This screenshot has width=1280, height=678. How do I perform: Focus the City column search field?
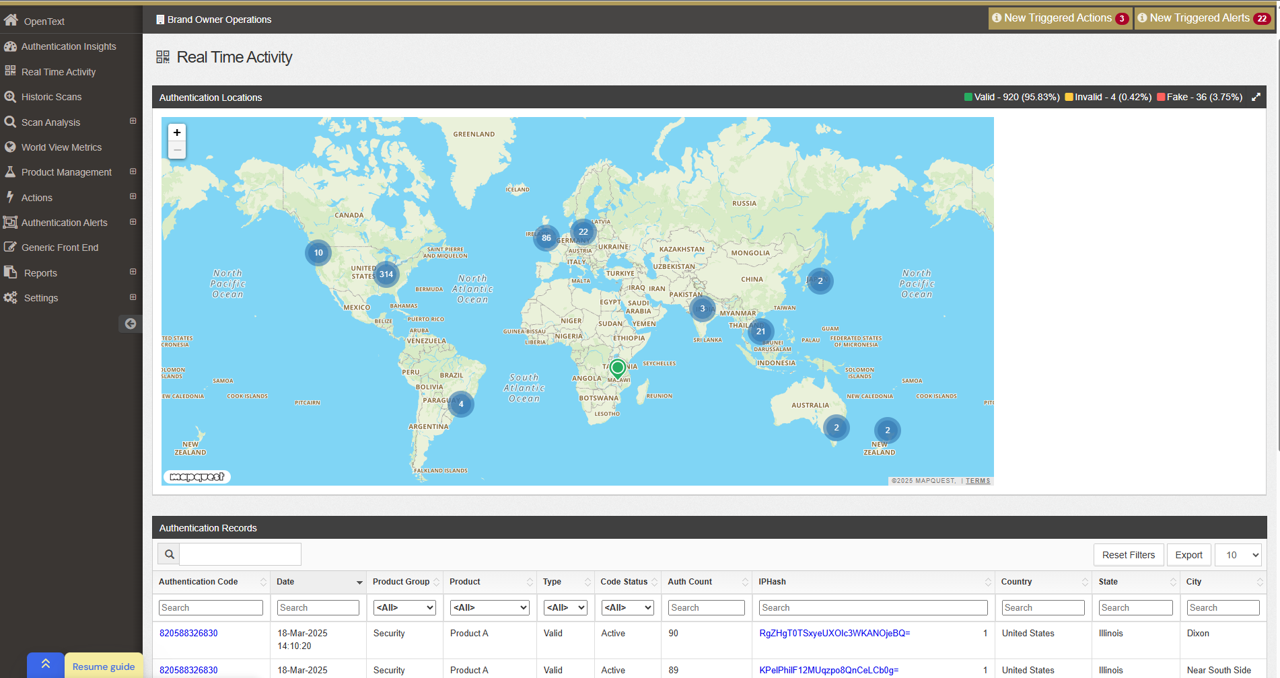[x=1223, y=608]
